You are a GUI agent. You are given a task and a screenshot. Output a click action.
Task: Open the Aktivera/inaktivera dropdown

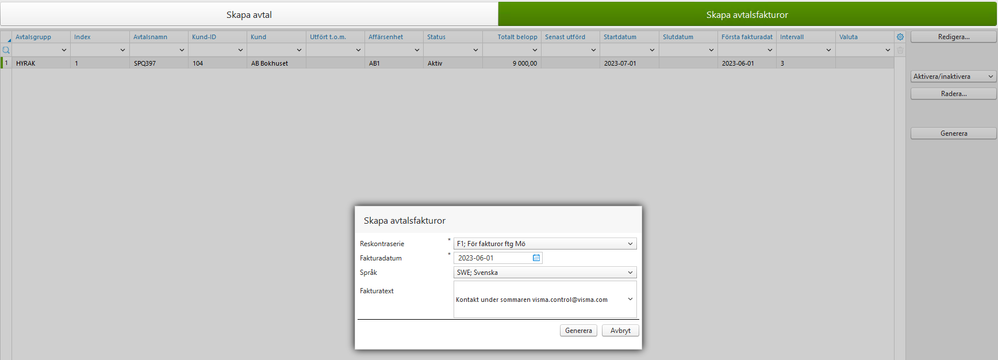(x=953, y=76)
